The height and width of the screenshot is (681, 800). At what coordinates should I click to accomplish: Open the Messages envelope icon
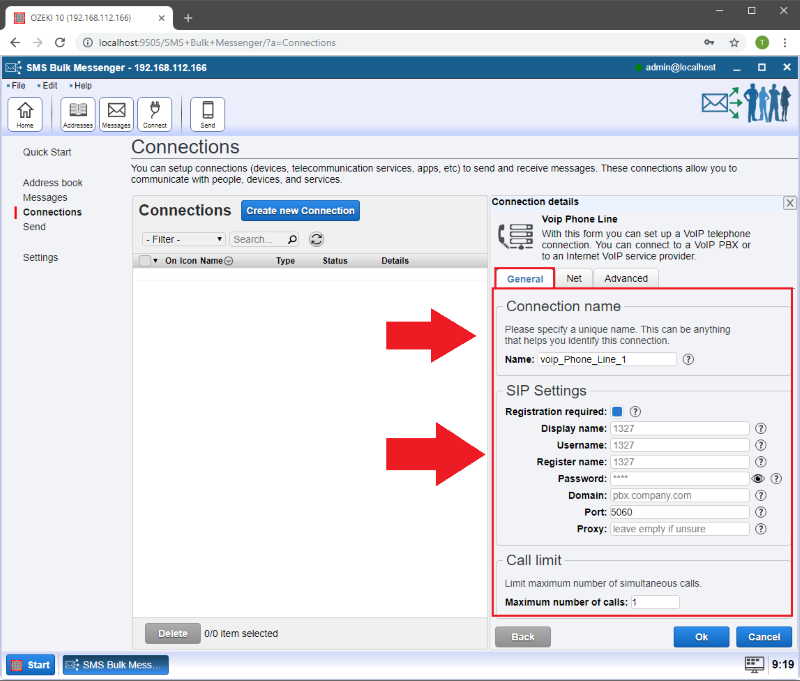(x=116, y=113)
